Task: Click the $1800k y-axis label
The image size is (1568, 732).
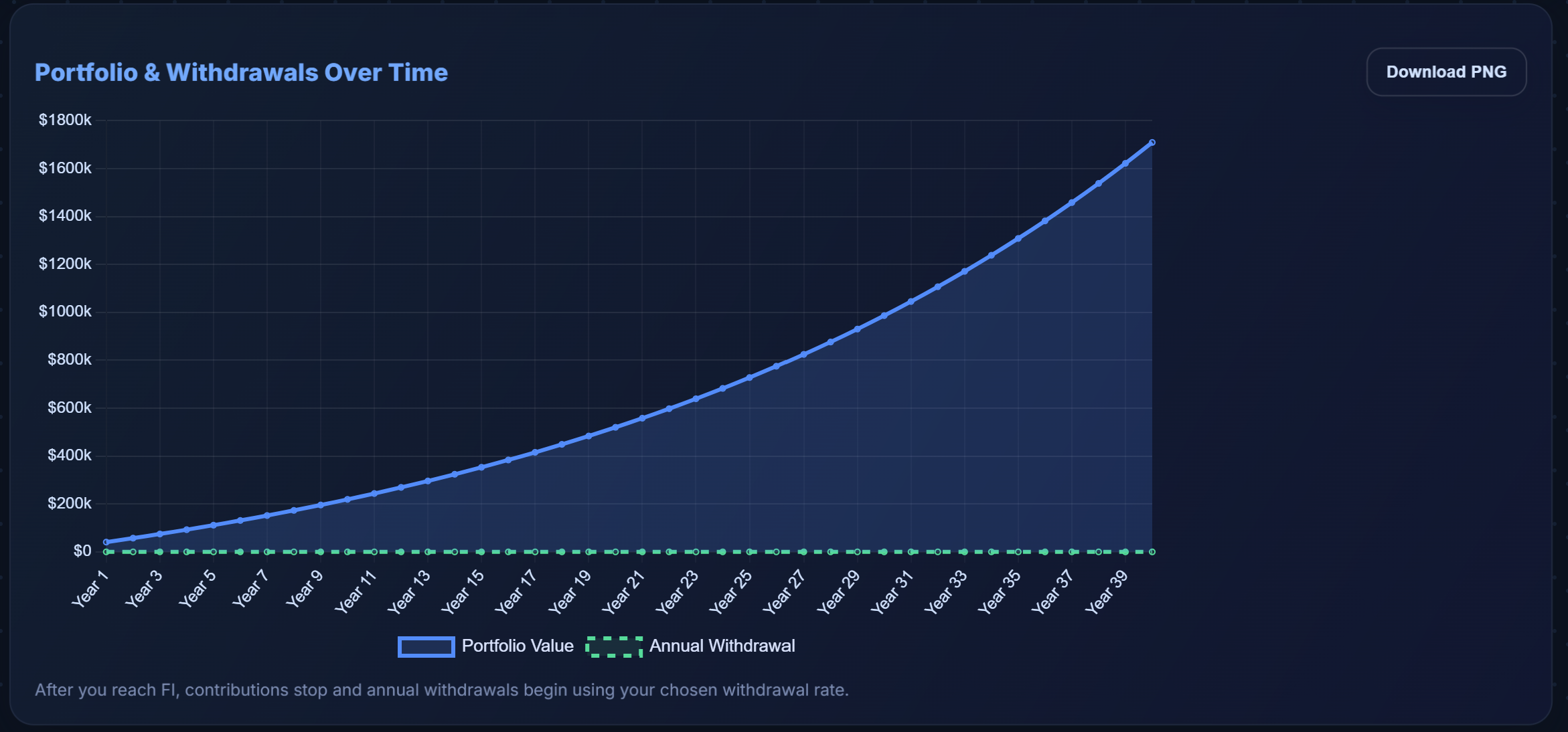Action: (x=65, y=120)
